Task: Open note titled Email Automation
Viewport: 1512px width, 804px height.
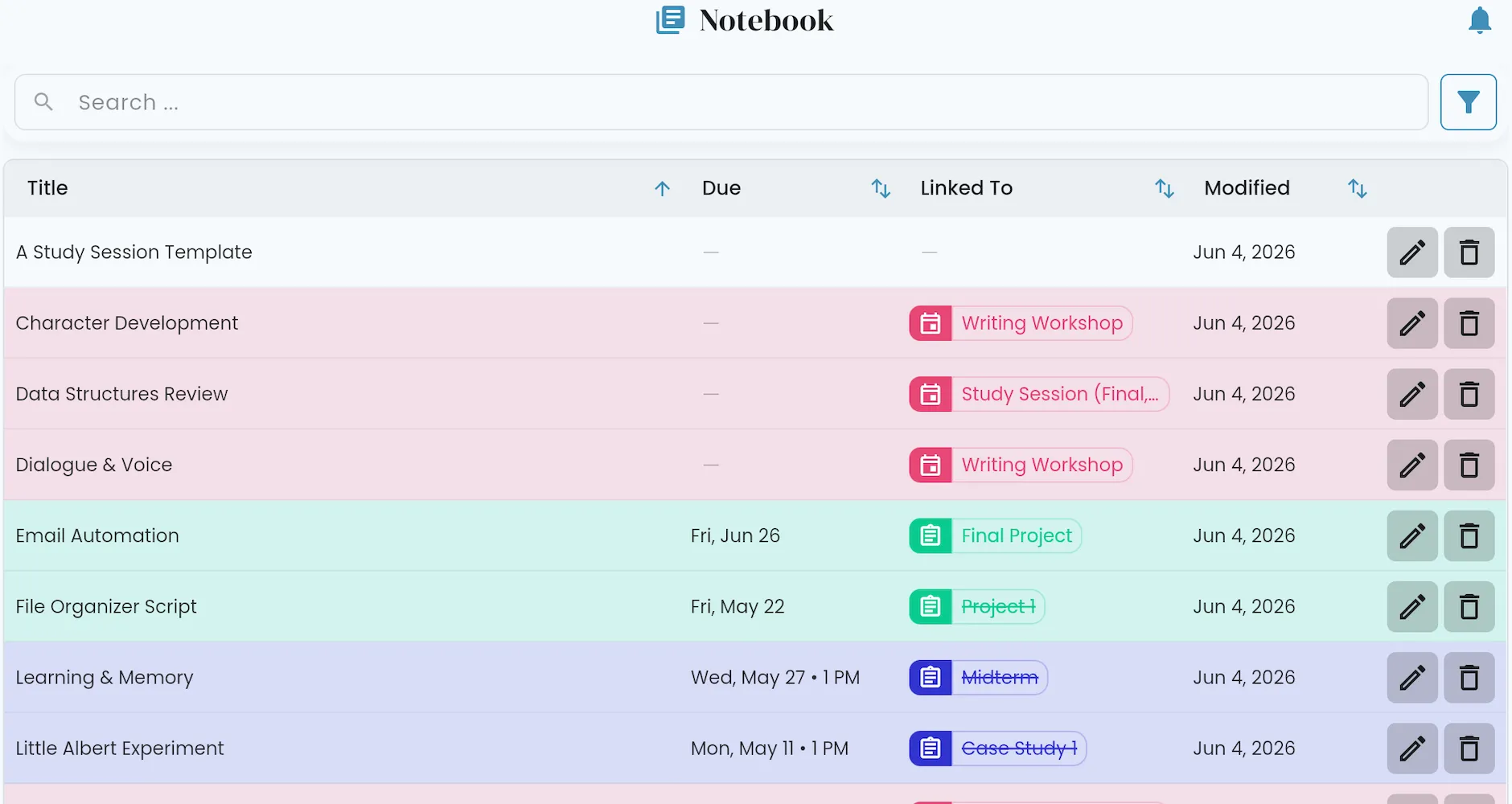Action: [x=97, y=535]
